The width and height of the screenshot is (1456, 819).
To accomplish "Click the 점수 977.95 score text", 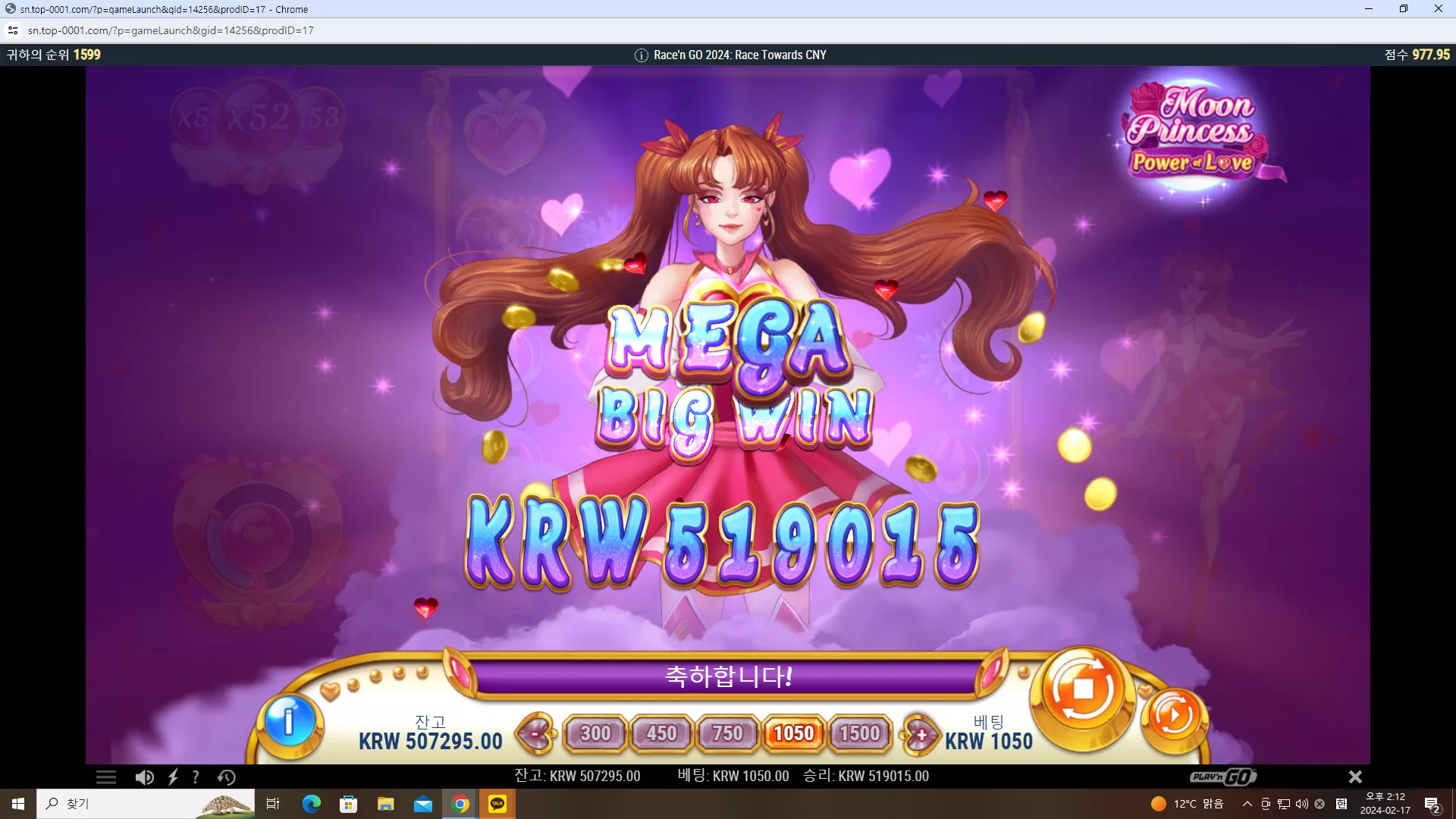I will point(1417,55).
